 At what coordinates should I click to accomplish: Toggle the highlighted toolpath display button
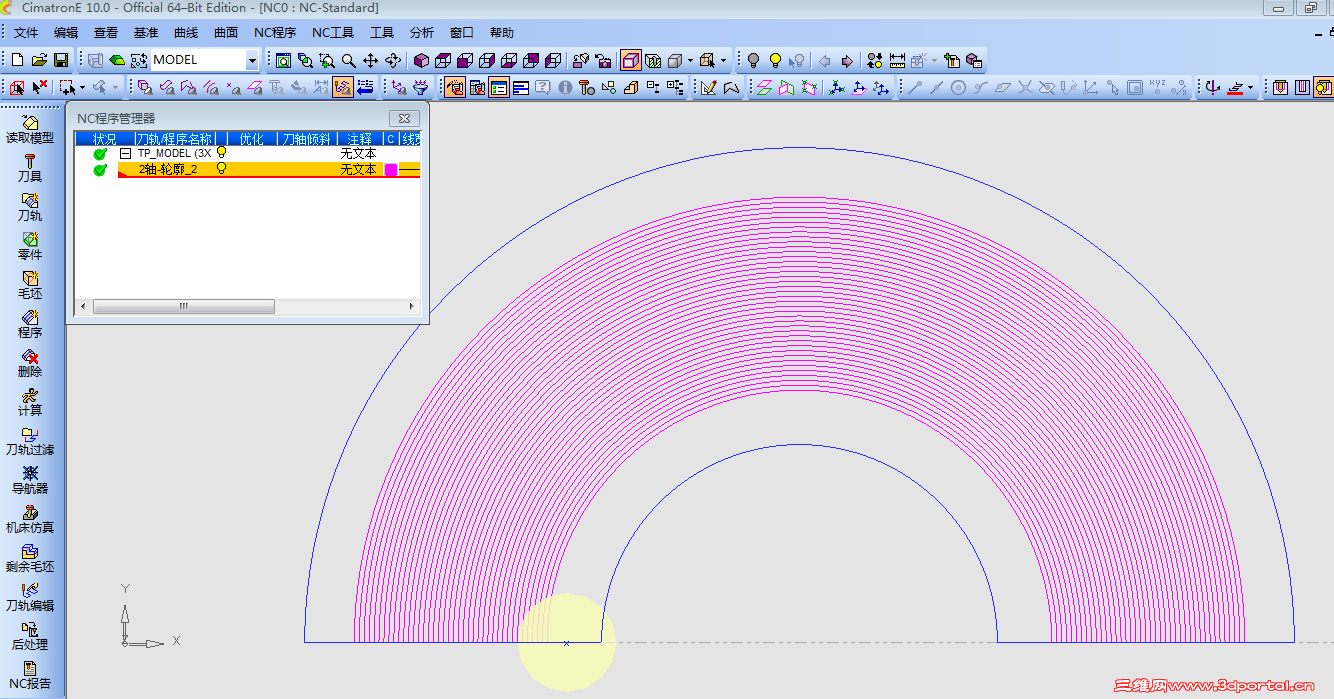[343, 88]
